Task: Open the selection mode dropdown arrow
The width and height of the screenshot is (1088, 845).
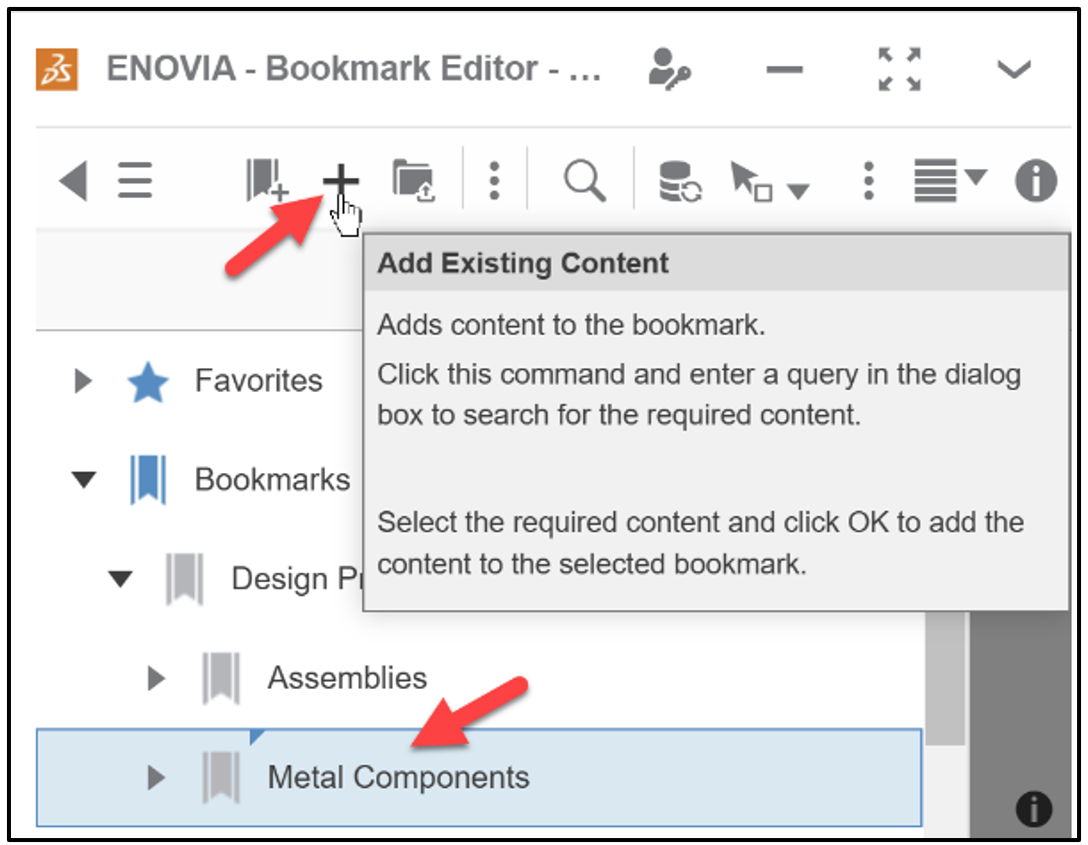Action: pyautogui.click(x=800, y=186)
